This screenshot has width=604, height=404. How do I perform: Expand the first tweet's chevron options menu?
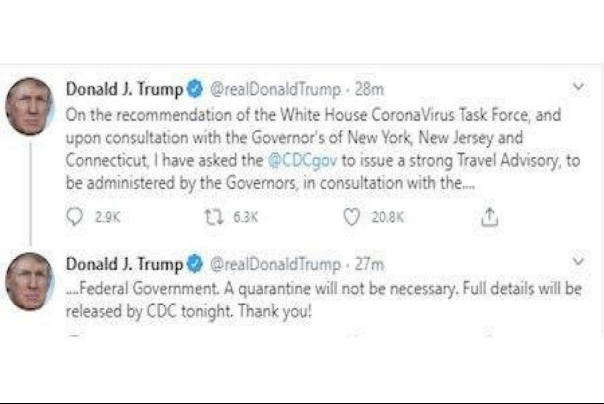click(x=577, y=86)
